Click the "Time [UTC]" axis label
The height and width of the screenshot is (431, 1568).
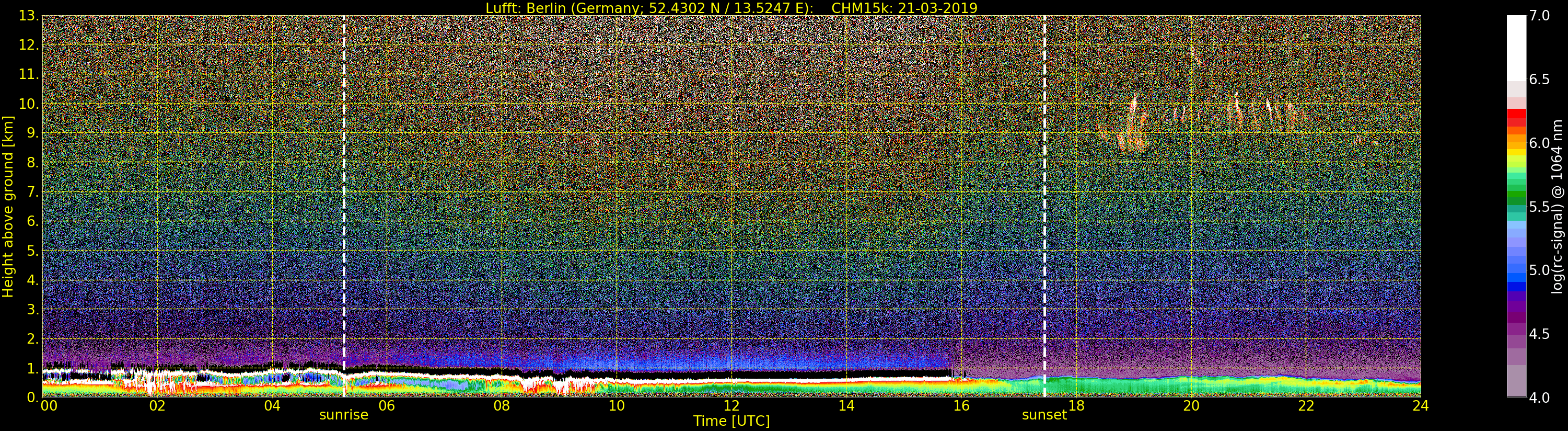tap(731, 421)
